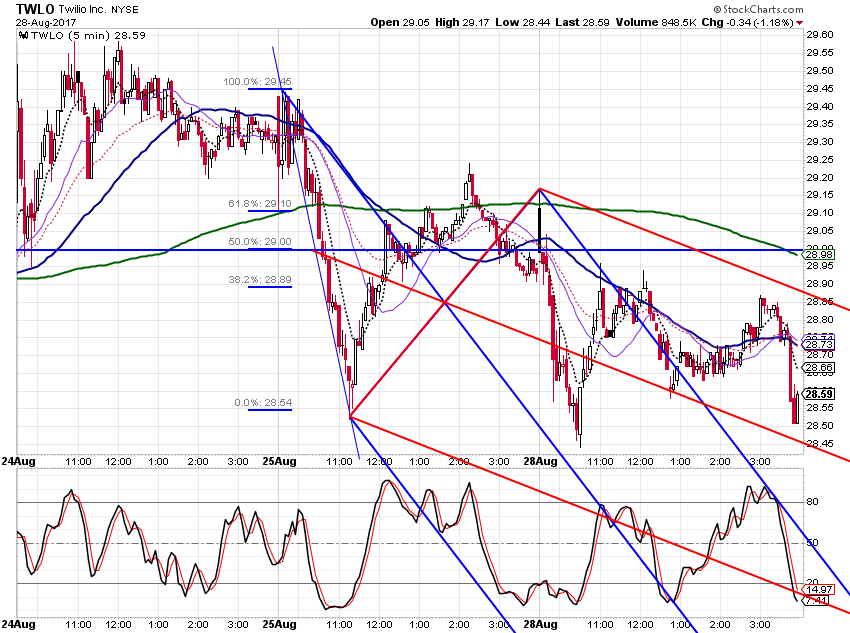850x633 pixels.
Task: Click the High 29.17 value
Action: 462,23
